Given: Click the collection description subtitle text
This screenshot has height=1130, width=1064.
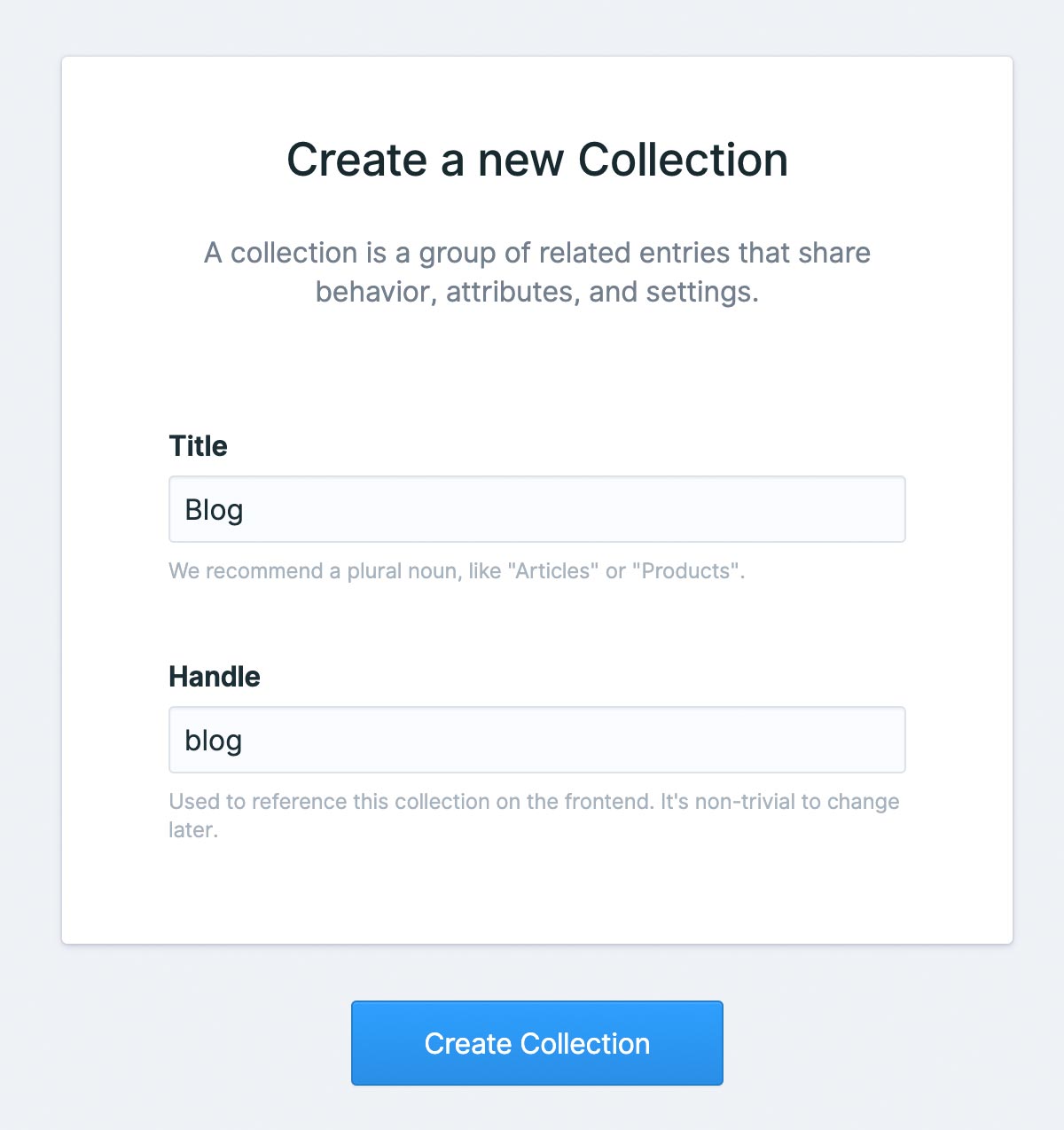Looking at the screenshot, I should [x=536, y=271].
